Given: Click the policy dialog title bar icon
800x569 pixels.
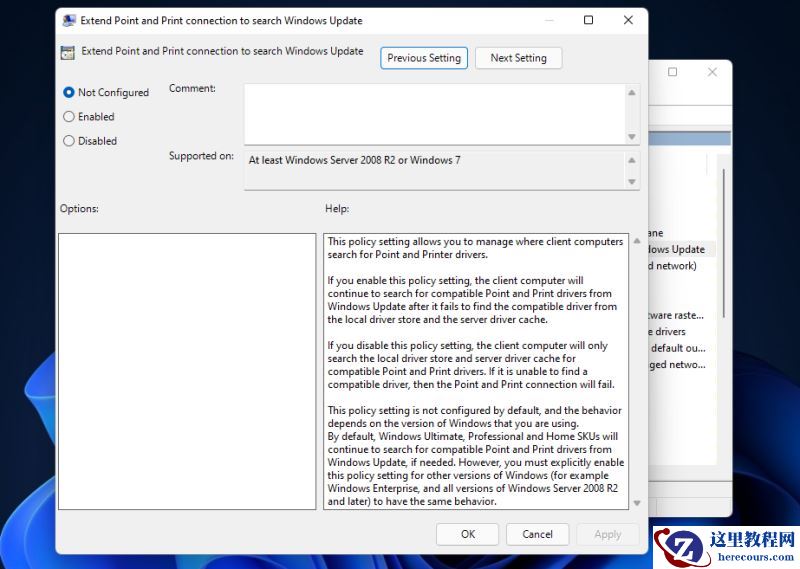Looking at the screenshot, I should [69, 21].
